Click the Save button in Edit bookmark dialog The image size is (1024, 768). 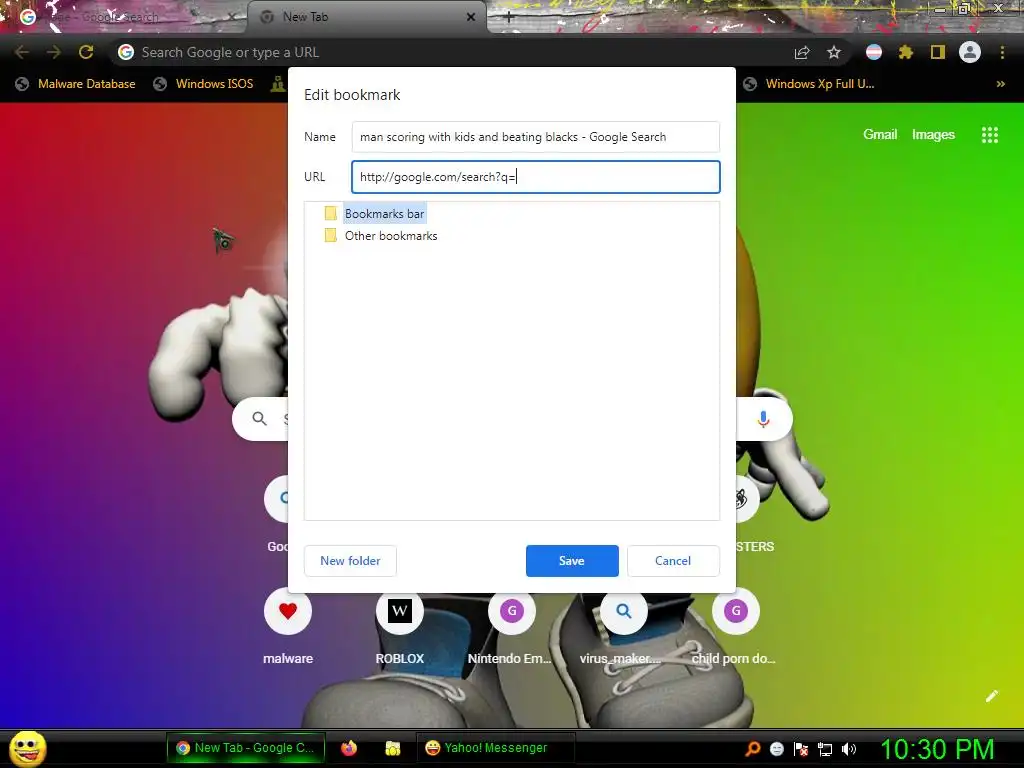click(571, 560)
